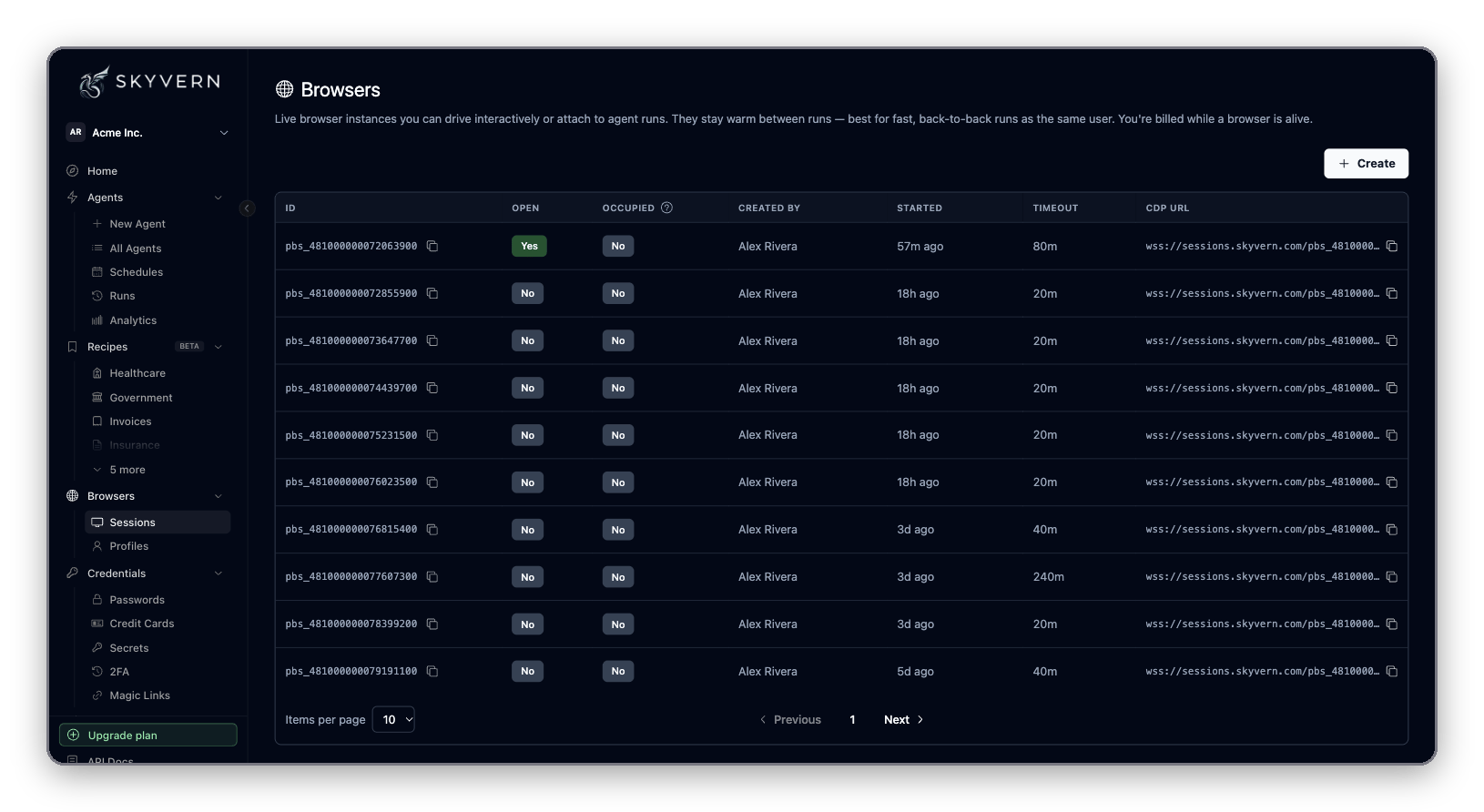The image size is (1484, 812).
Task: Create a new browser session
Action: 1366,164
